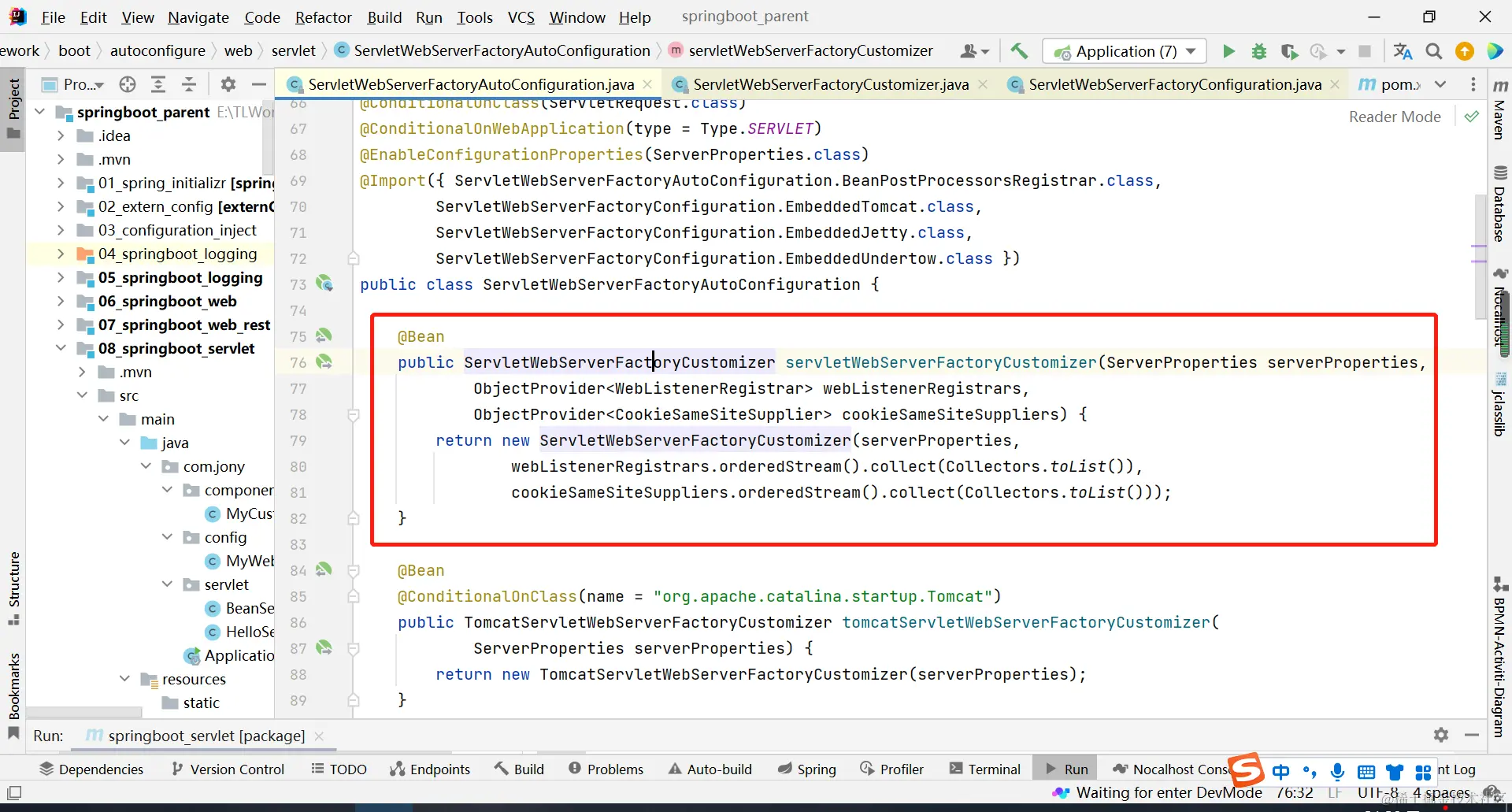
Task: Toggle the Project tool window stripe
Action: pos(13,108)
